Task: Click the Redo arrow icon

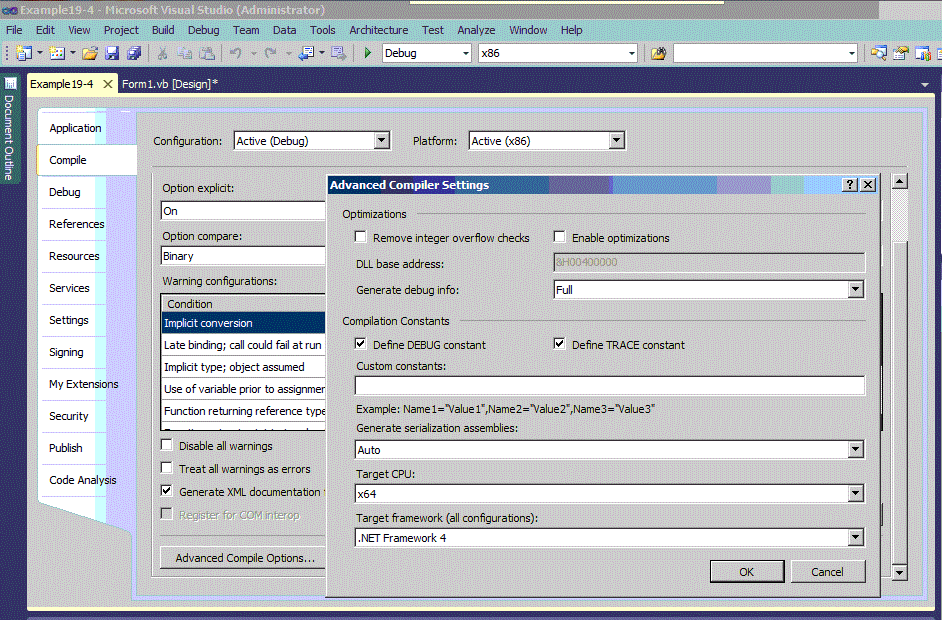Action: 270,53
